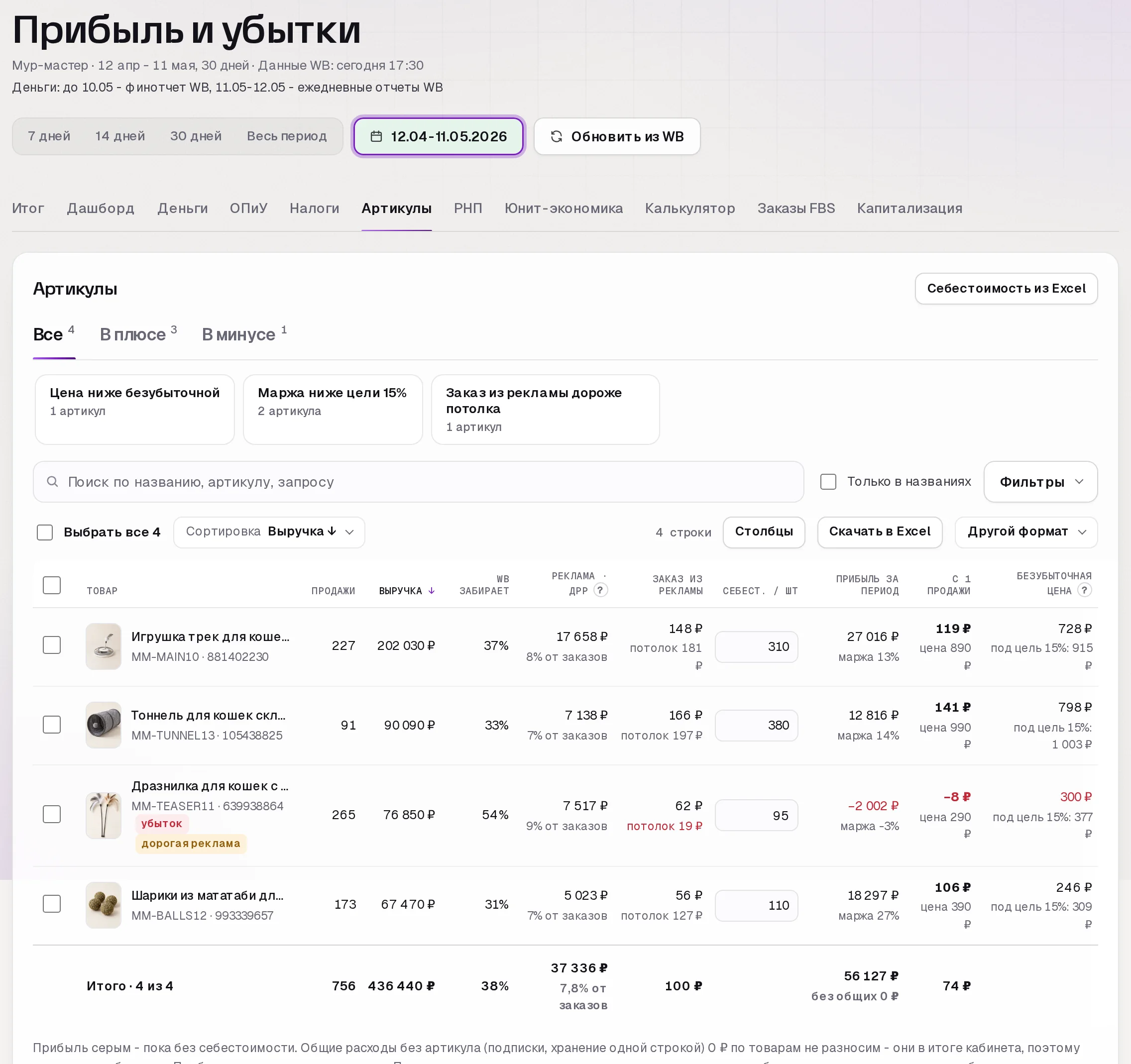1131x1064 pixels.
Task: Click the help icon next to ДРР
Action: click(600, 590)
